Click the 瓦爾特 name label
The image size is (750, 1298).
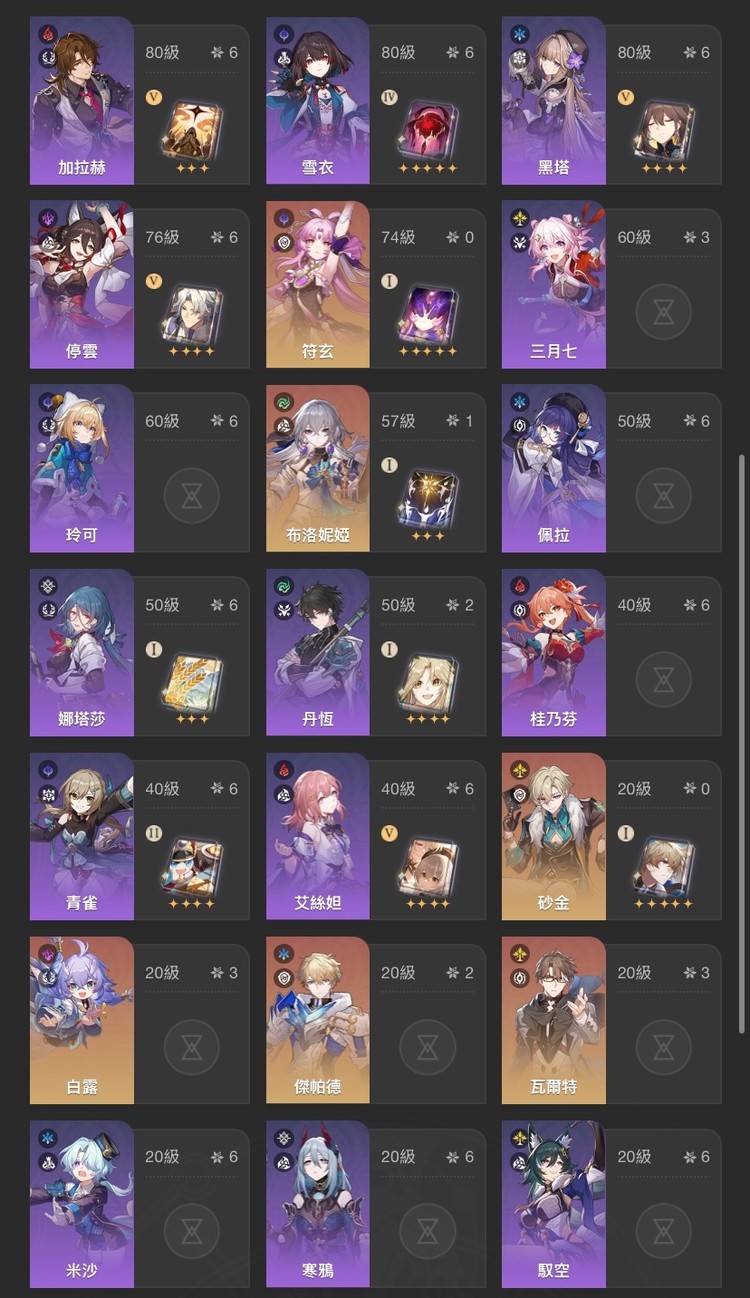click(x=553, y=1086)
